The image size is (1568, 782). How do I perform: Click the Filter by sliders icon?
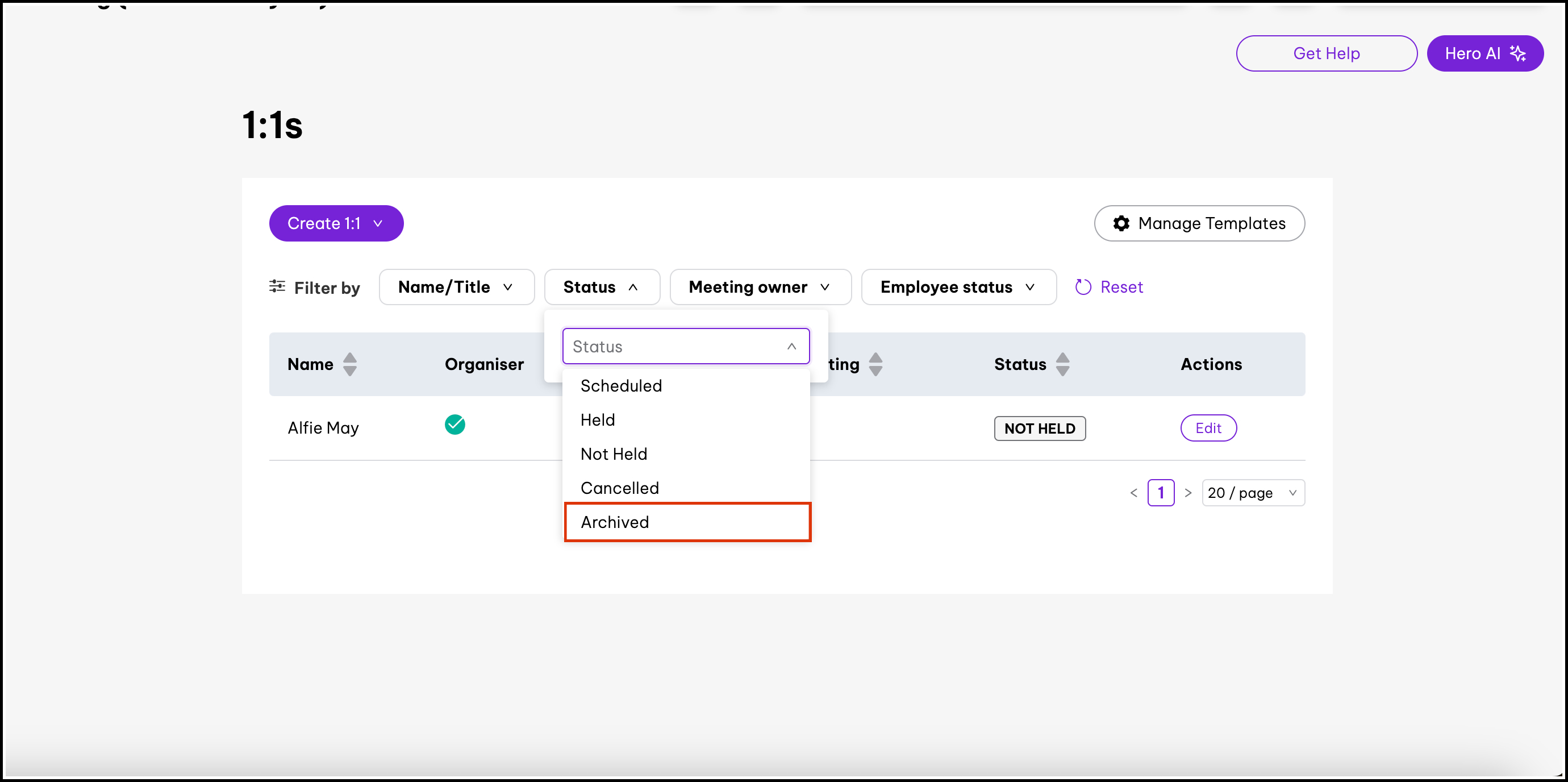click(277, 286)
